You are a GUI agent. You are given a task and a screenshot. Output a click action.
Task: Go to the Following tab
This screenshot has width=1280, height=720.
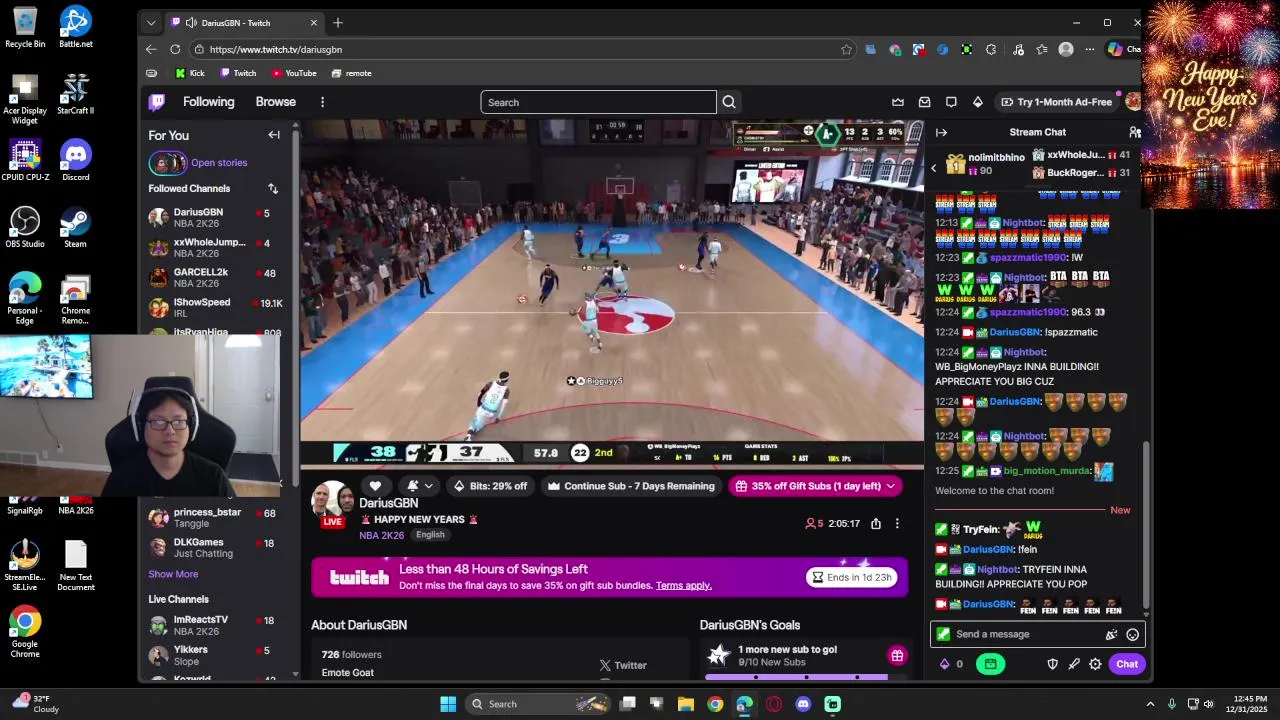[x=209, y=102]
